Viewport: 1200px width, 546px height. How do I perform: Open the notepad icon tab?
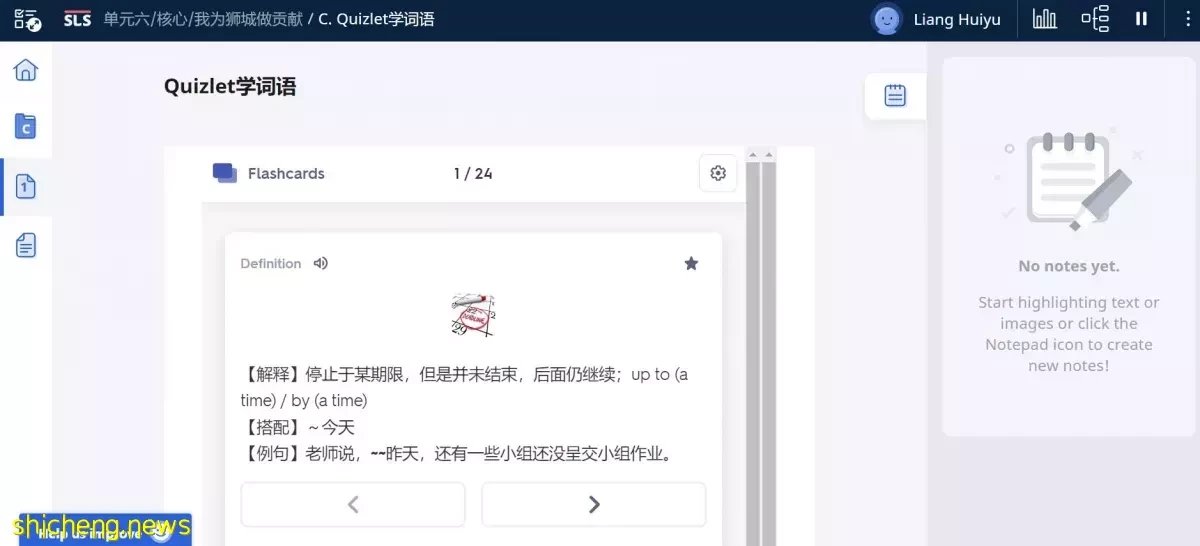point(895,96)
